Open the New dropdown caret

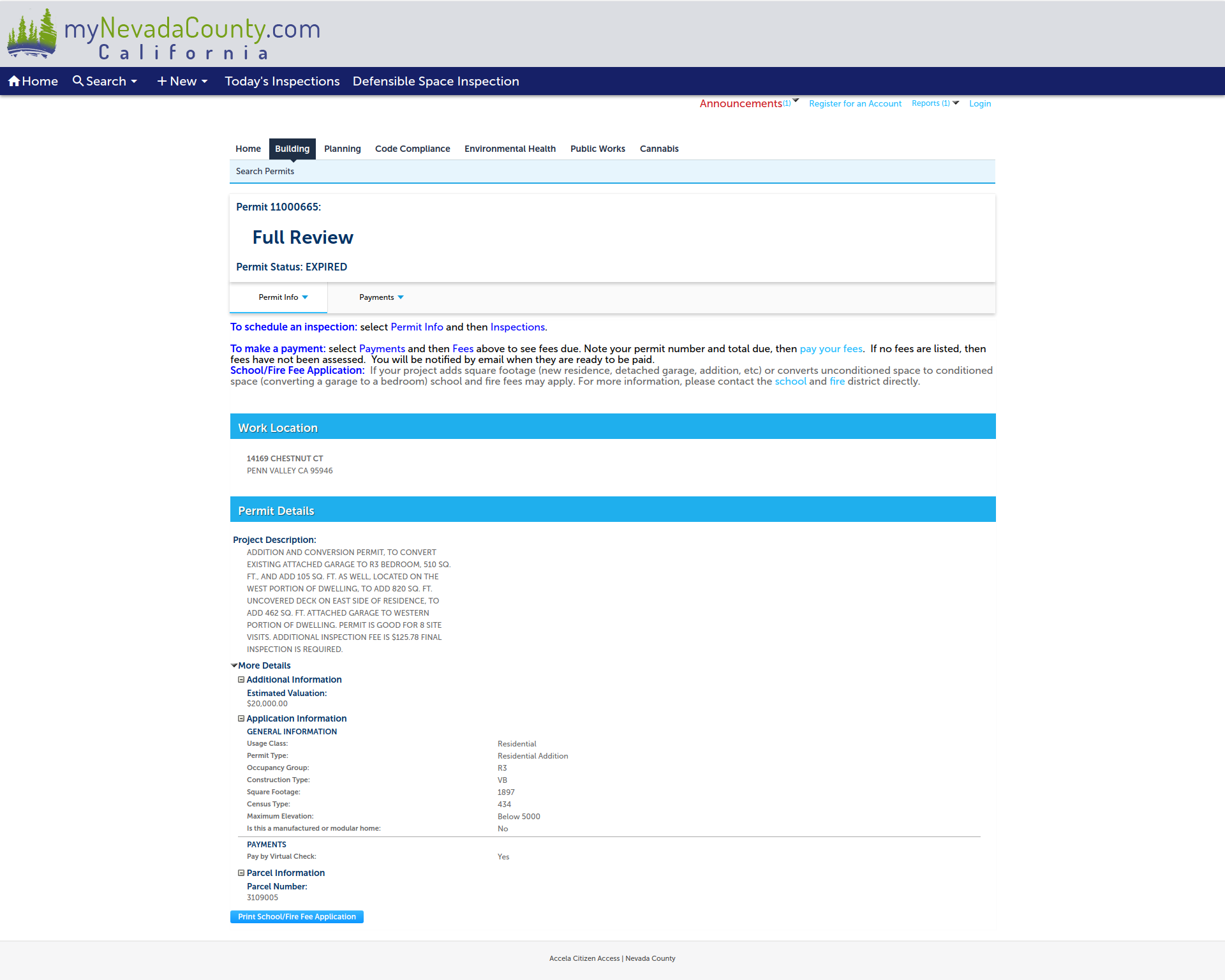pyautogui.click(x=204, y=82)
